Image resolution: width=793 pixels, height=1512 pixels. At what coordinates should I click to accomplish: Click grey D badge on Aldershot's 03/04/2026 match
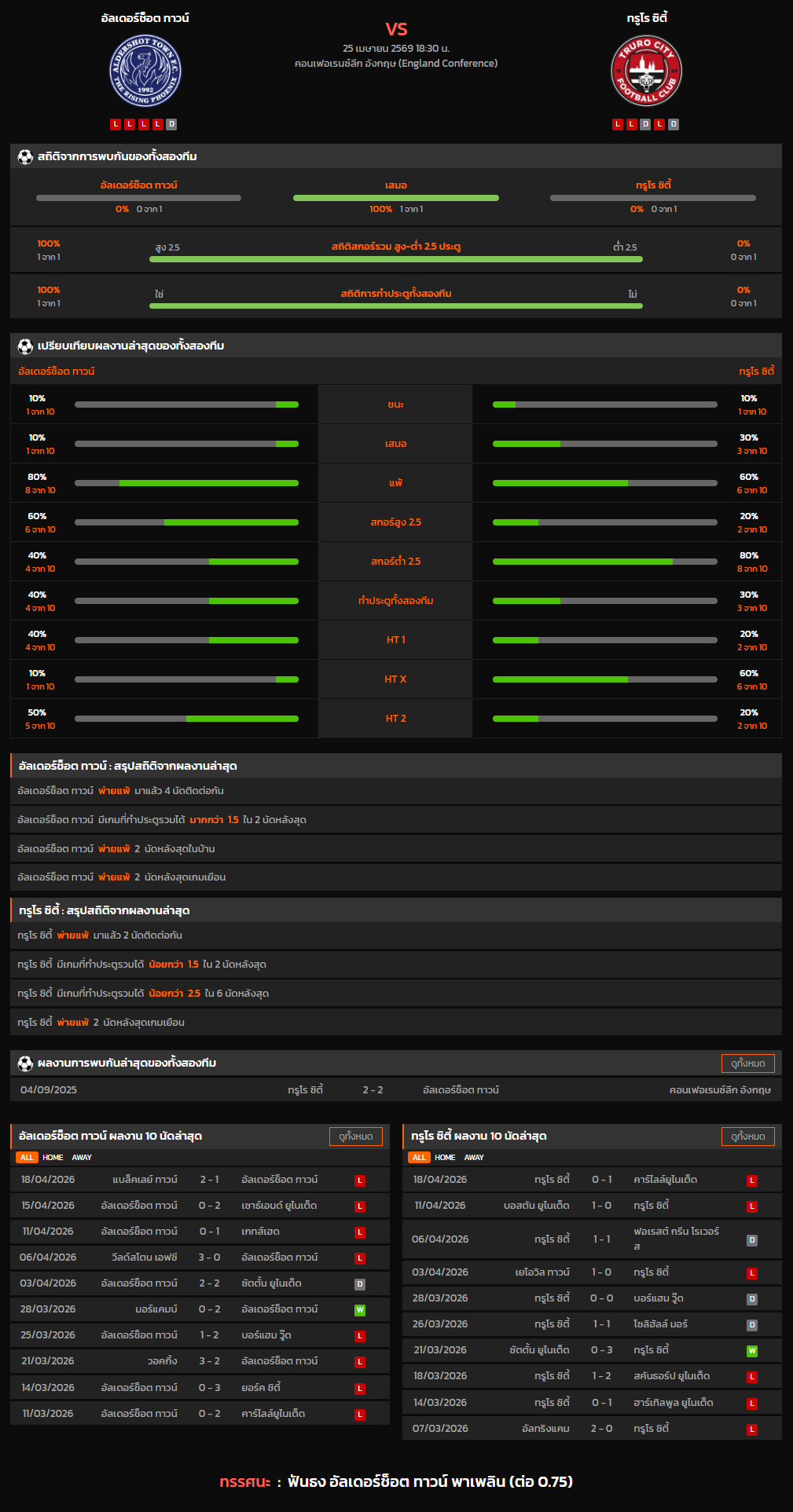pyautogui.click(x=360, y=1283)
